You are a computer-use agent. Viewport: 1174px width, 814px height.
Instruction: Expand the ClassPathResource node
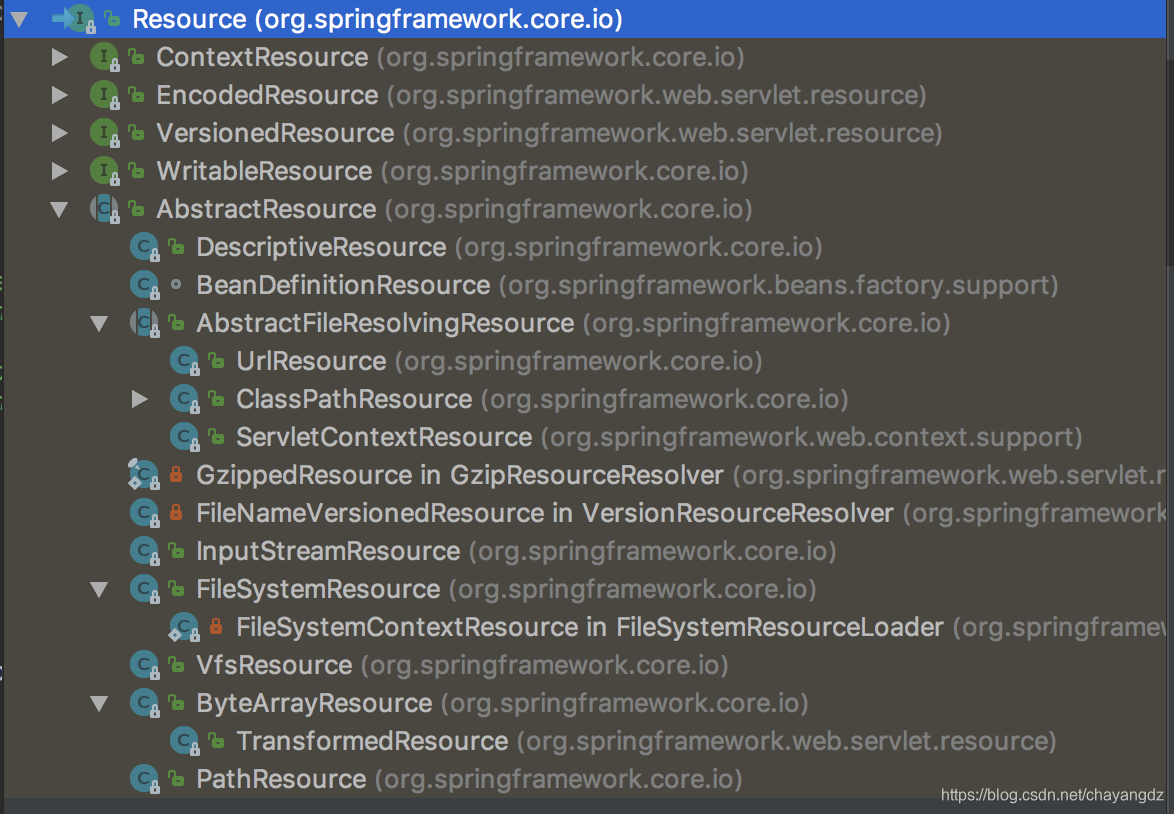[140, 400]
